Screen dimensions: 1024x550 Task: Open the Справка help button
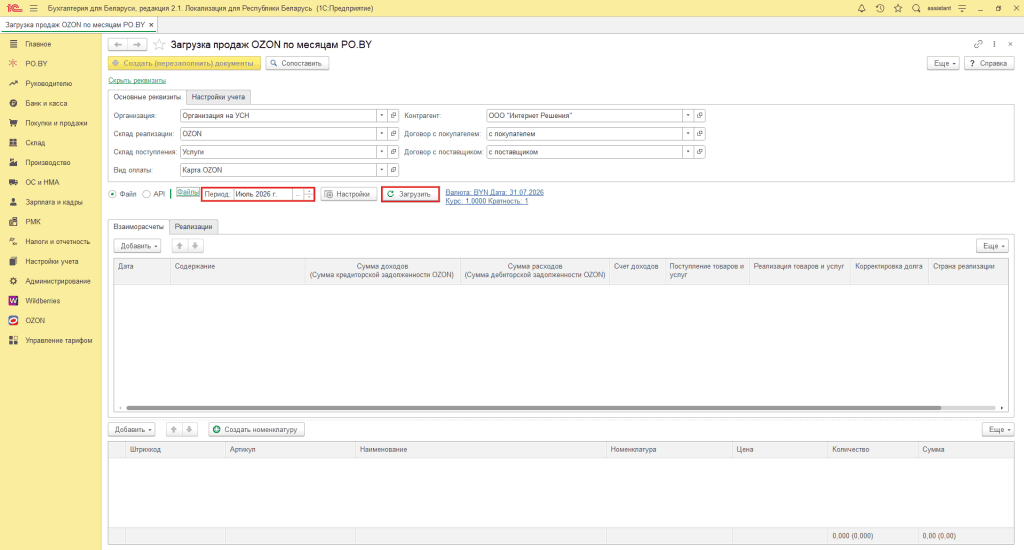pyautogui.click(x=989, y=63)
